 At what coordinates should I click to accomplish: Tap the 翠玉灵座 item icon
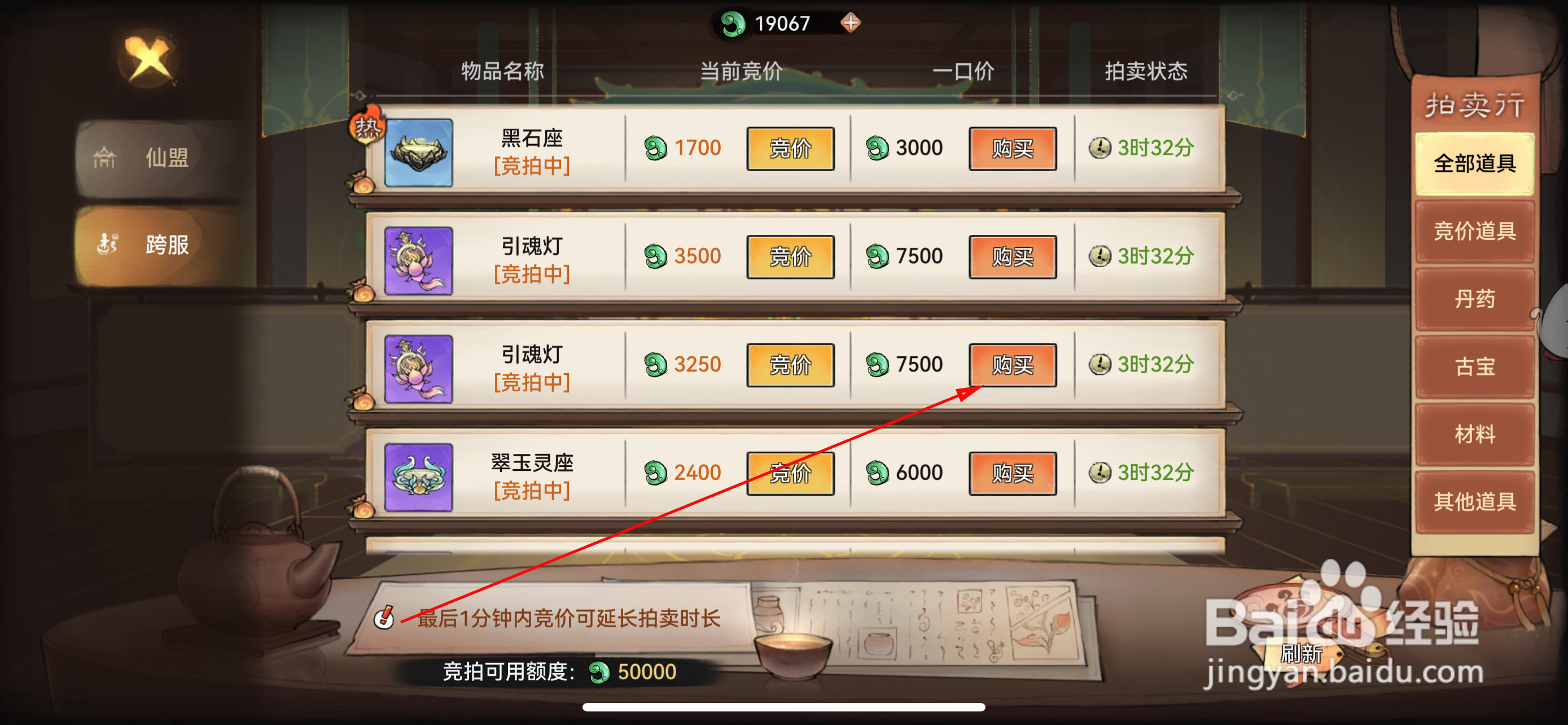pyautogui.click(x=419, y=477)
